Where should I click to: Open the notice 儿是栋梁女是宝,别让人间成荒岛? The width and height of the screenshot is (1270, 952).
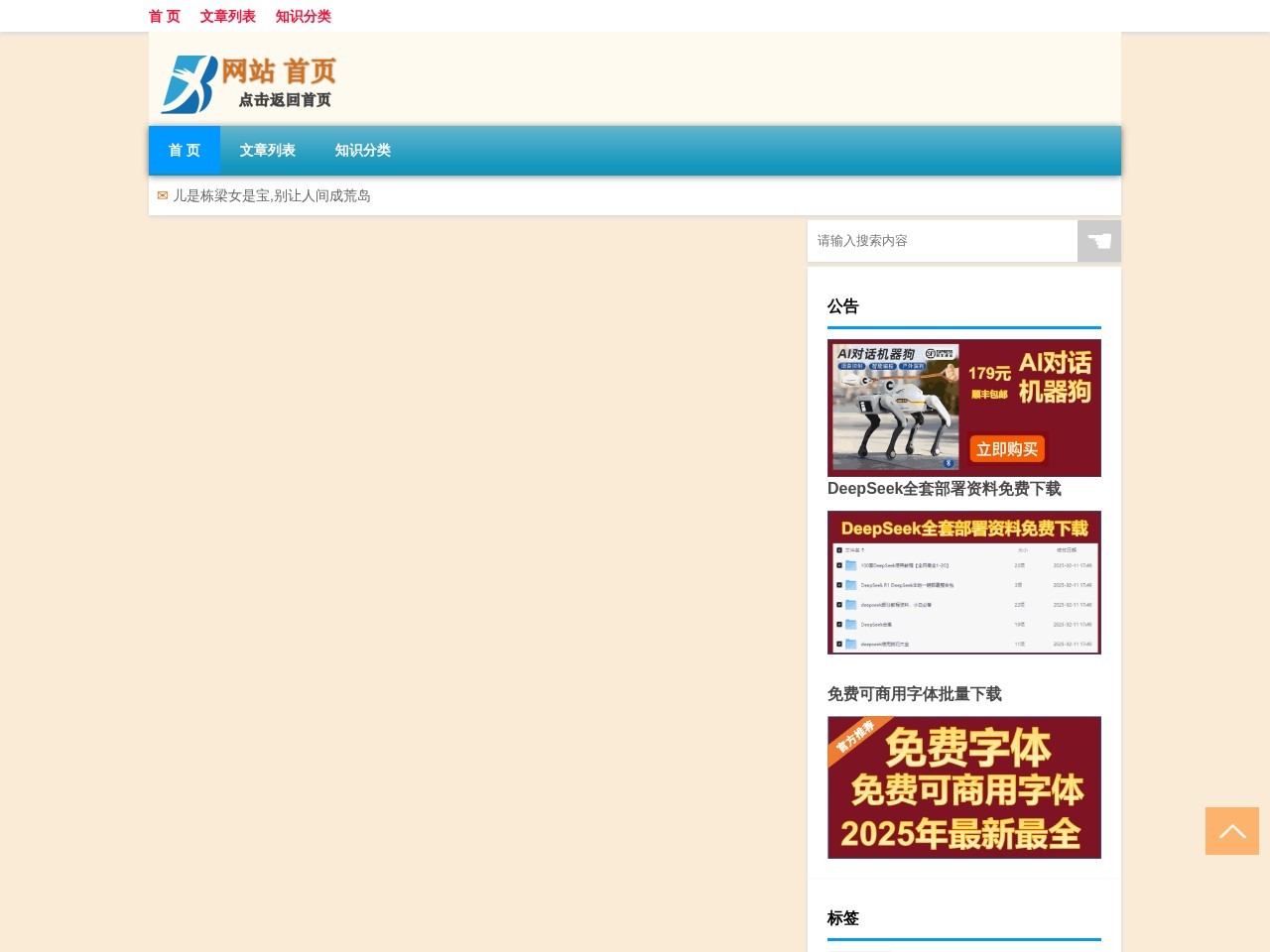coord(272,196)
